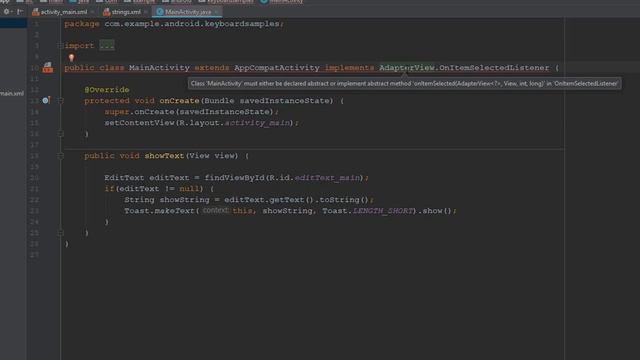
Task: Select the MainActivity.java tab
Action: coord(188,12)
